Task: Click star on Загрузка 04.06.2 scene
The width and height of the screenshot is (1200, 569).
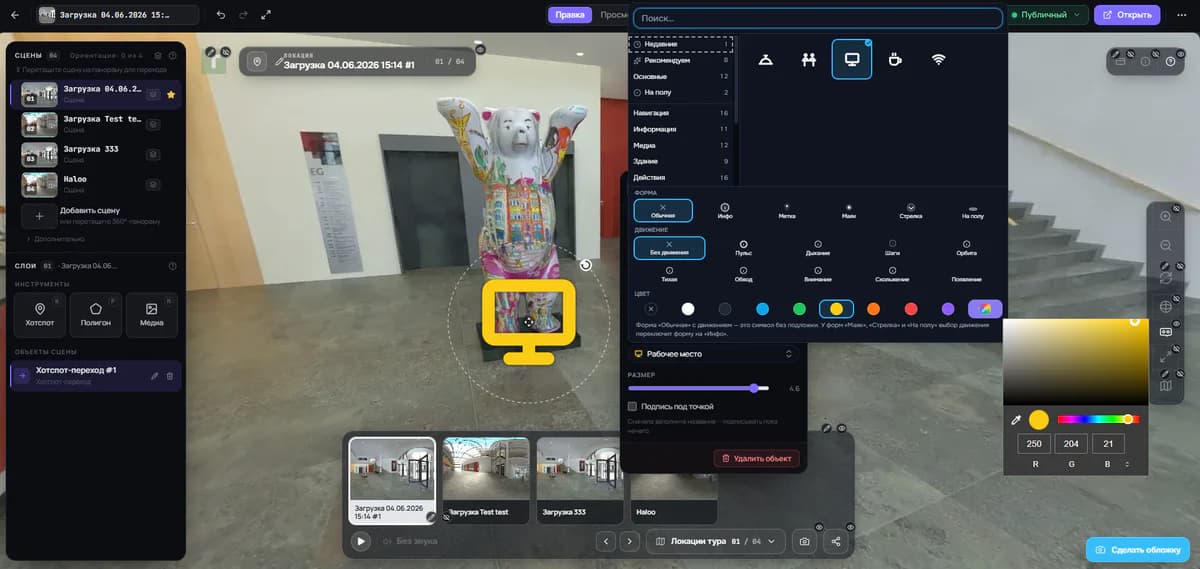Action: click(171, 95)
